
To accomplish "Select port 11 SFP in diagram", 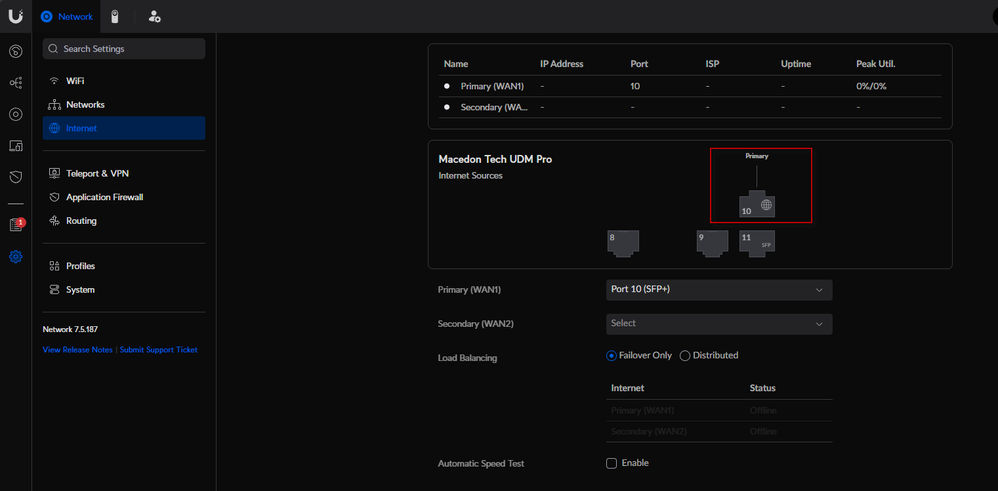I will 757,244.
